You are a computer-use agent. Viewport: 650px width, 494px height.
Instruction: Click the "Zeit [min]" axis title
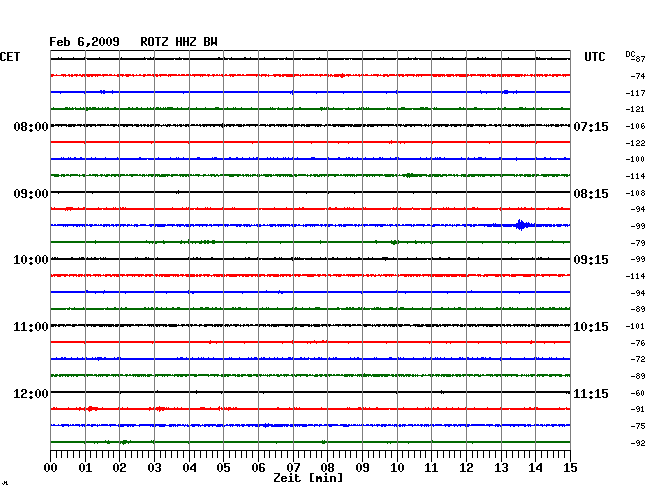(308, 478)
